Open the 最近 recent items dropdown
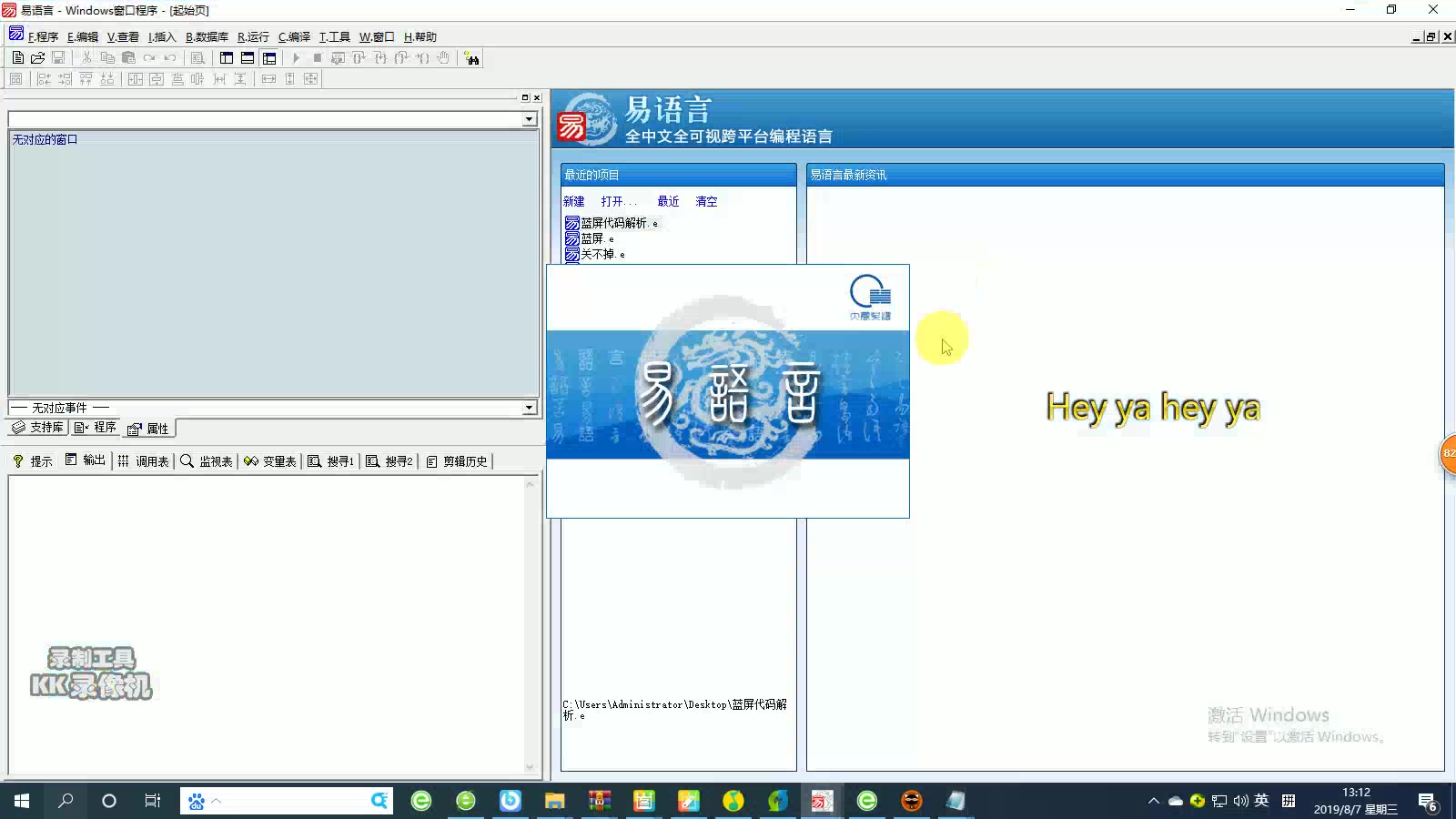 [x=667, y=201]
